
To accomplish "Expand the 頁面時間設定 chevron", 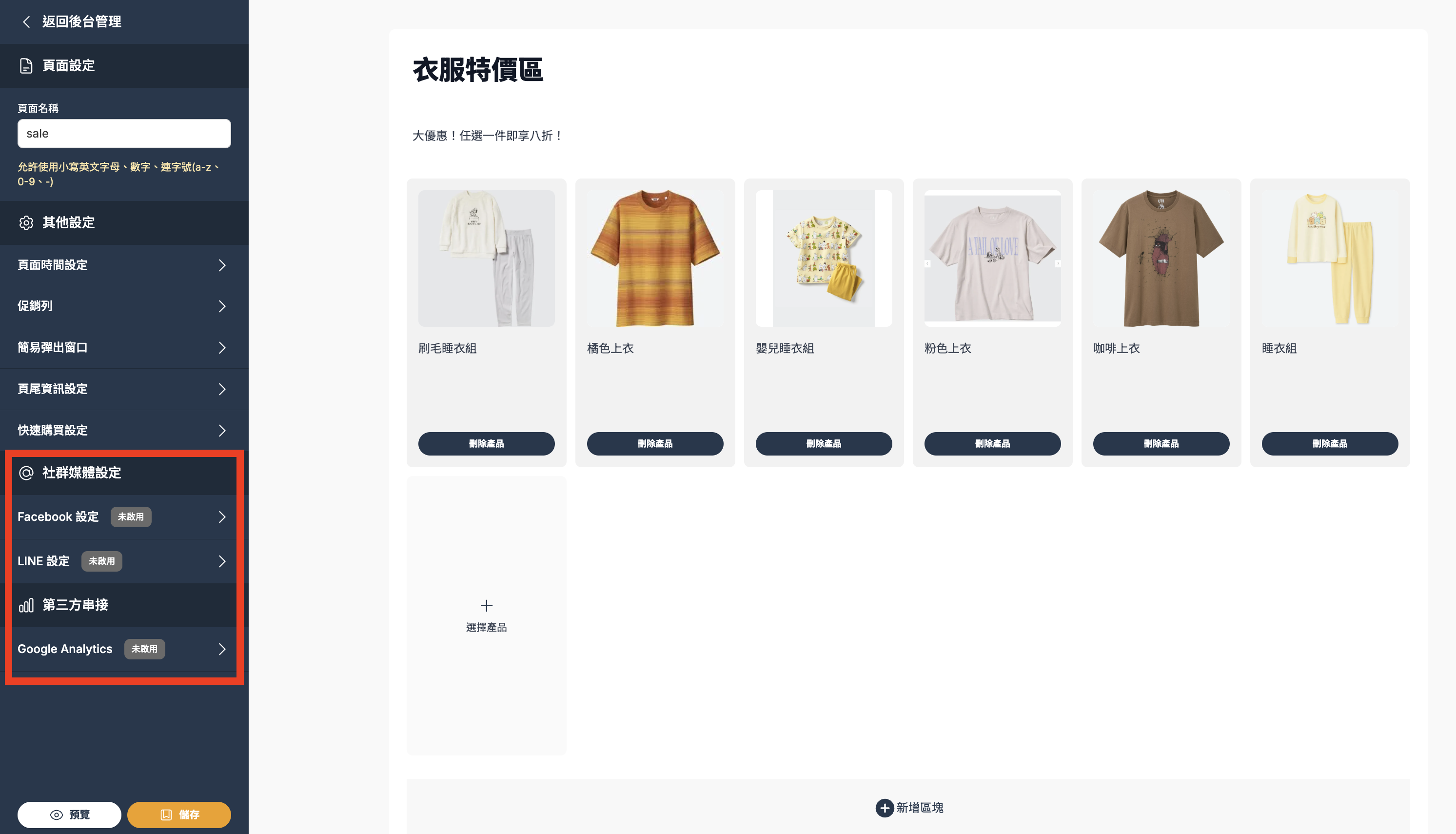I will click(x=222, y=265).
